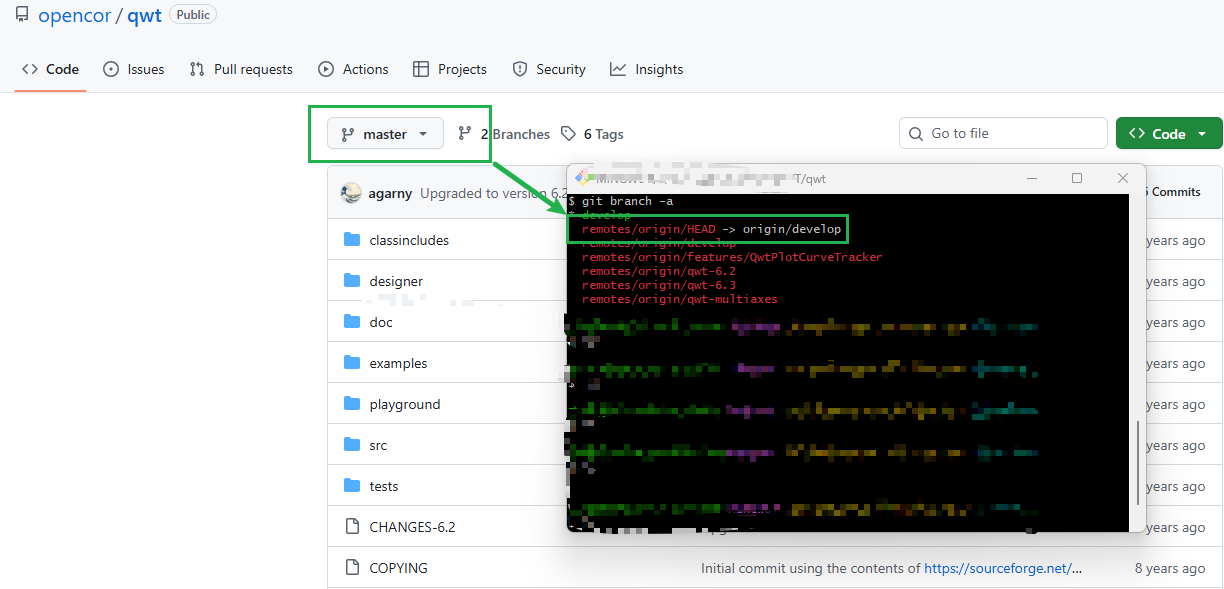Open the tests folder
The image size is (1224, 589).
coord(384,486)
